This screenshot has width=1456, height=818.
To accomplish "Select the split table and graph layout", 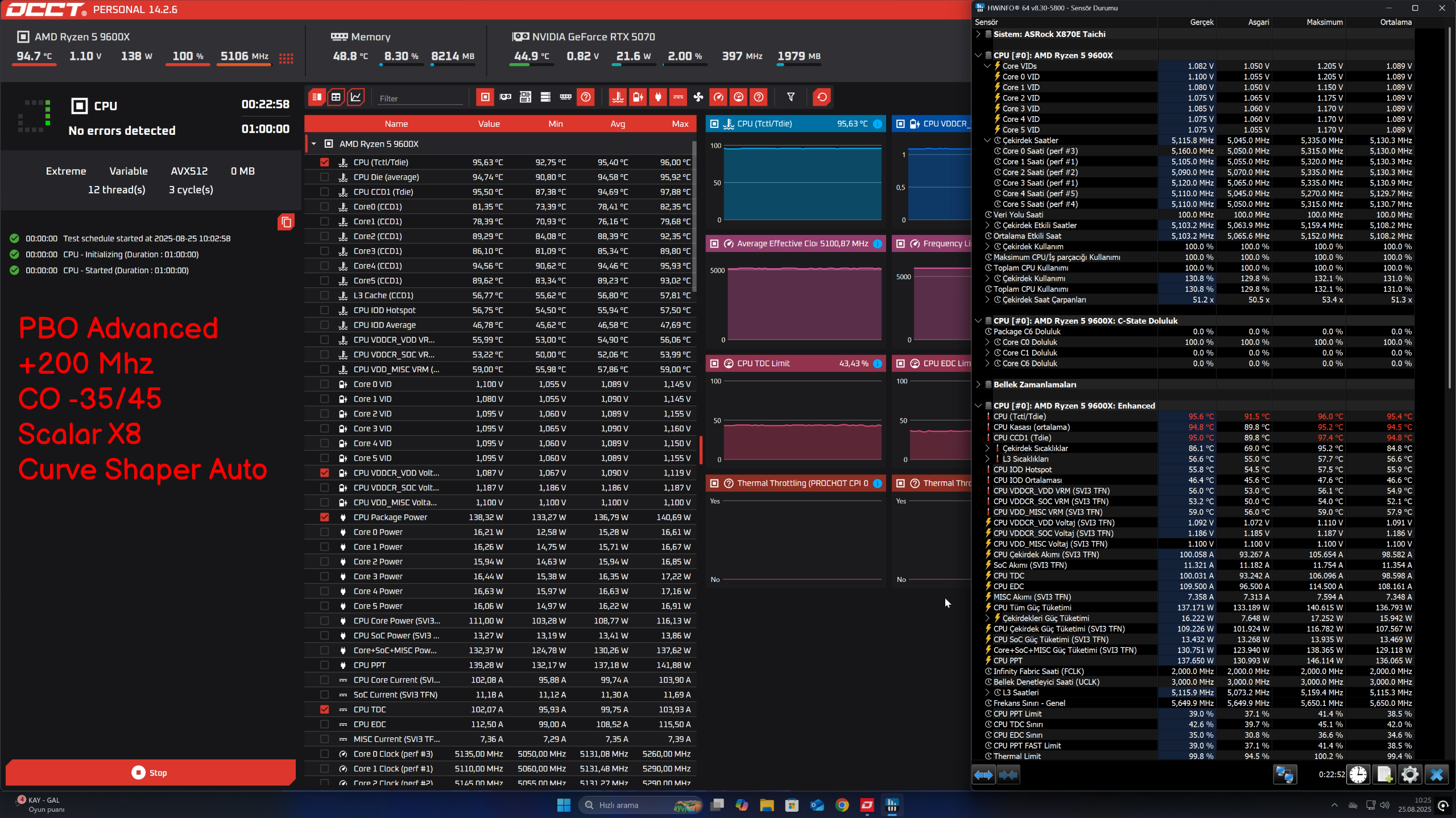I will coord(317,97).
